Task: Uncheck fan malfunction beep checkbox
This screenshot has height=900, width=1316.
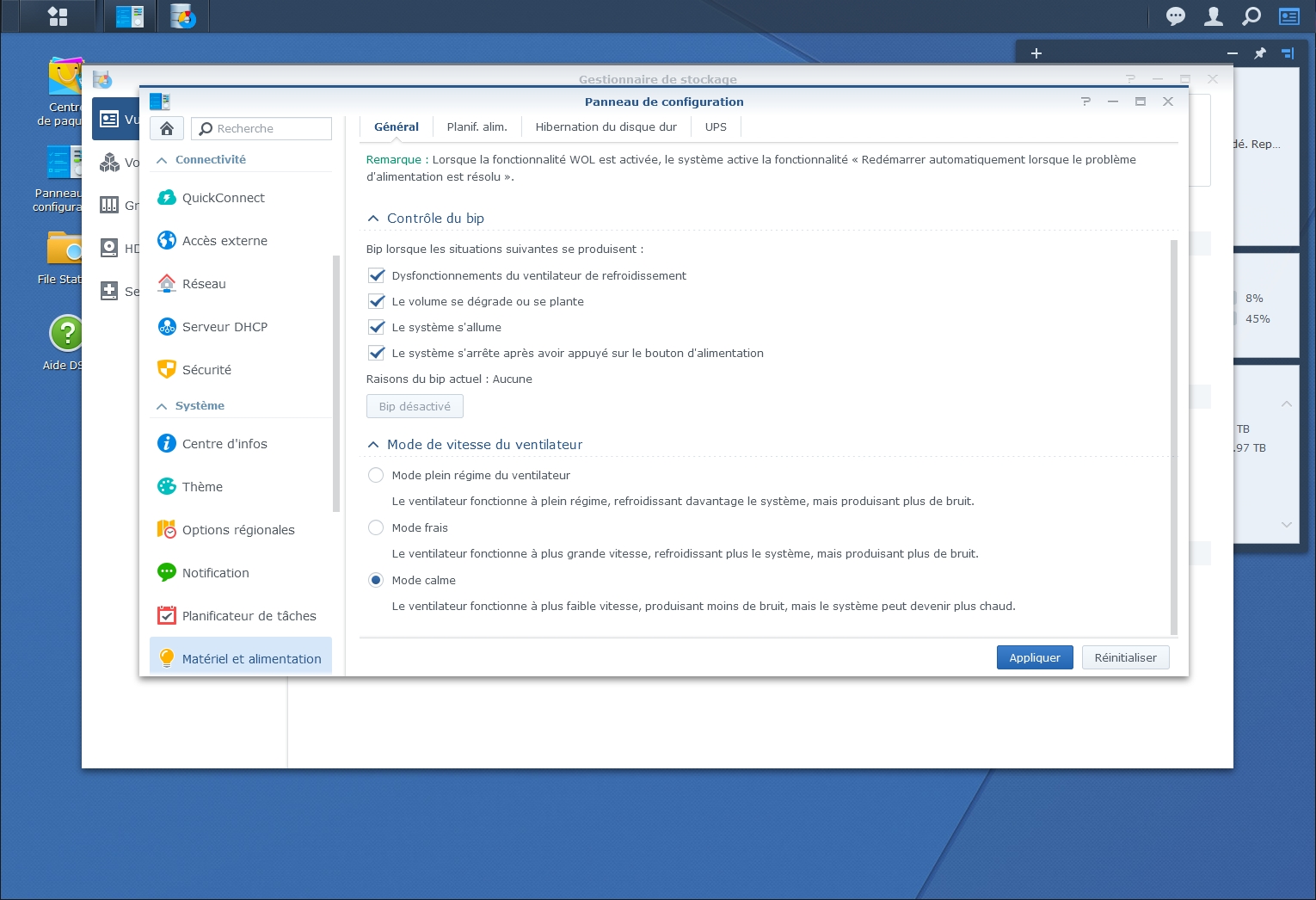Action: pos(376,275)
